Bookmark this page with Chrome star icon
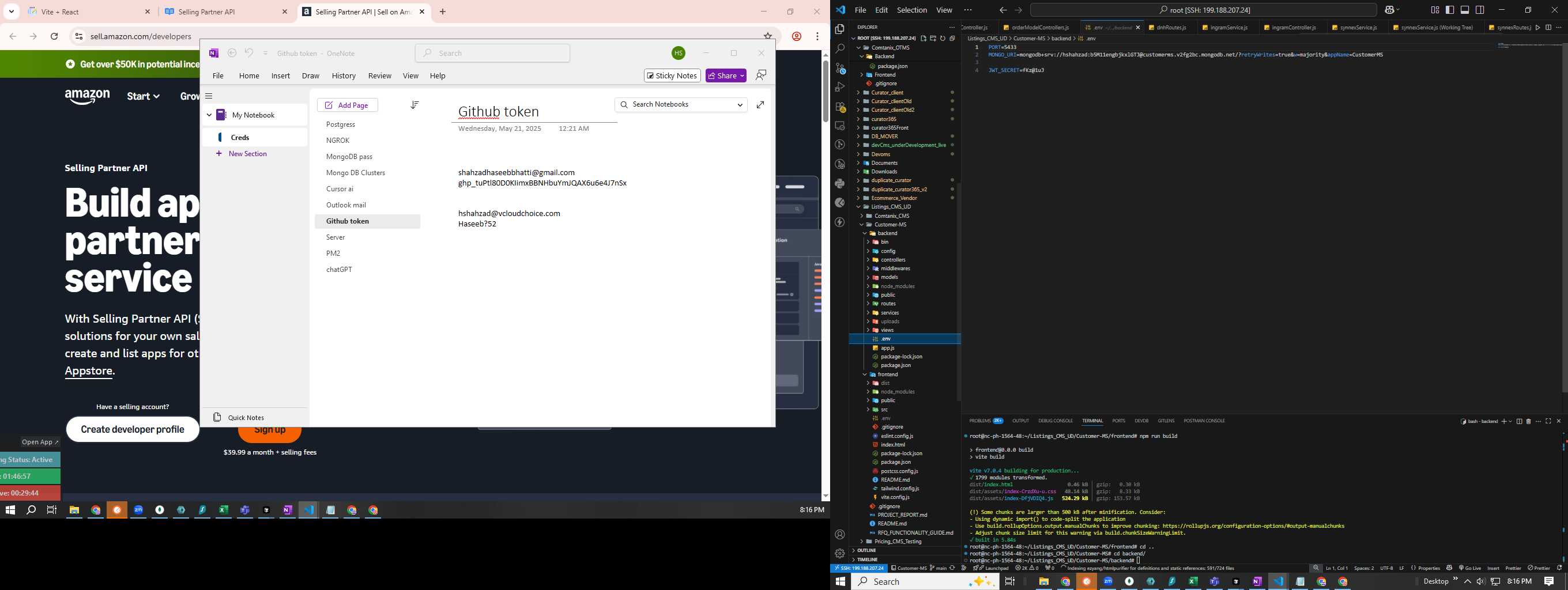The width and height of the screenshot is (1568, 590). 768,36
